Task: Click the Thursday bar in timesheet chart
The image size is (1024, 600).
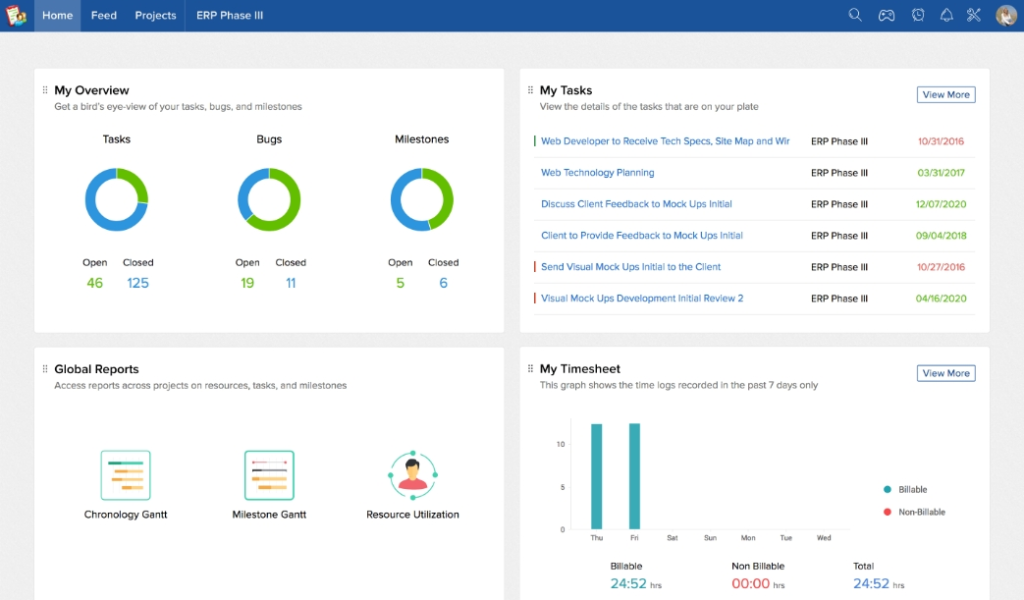Action: coord(596,476)
